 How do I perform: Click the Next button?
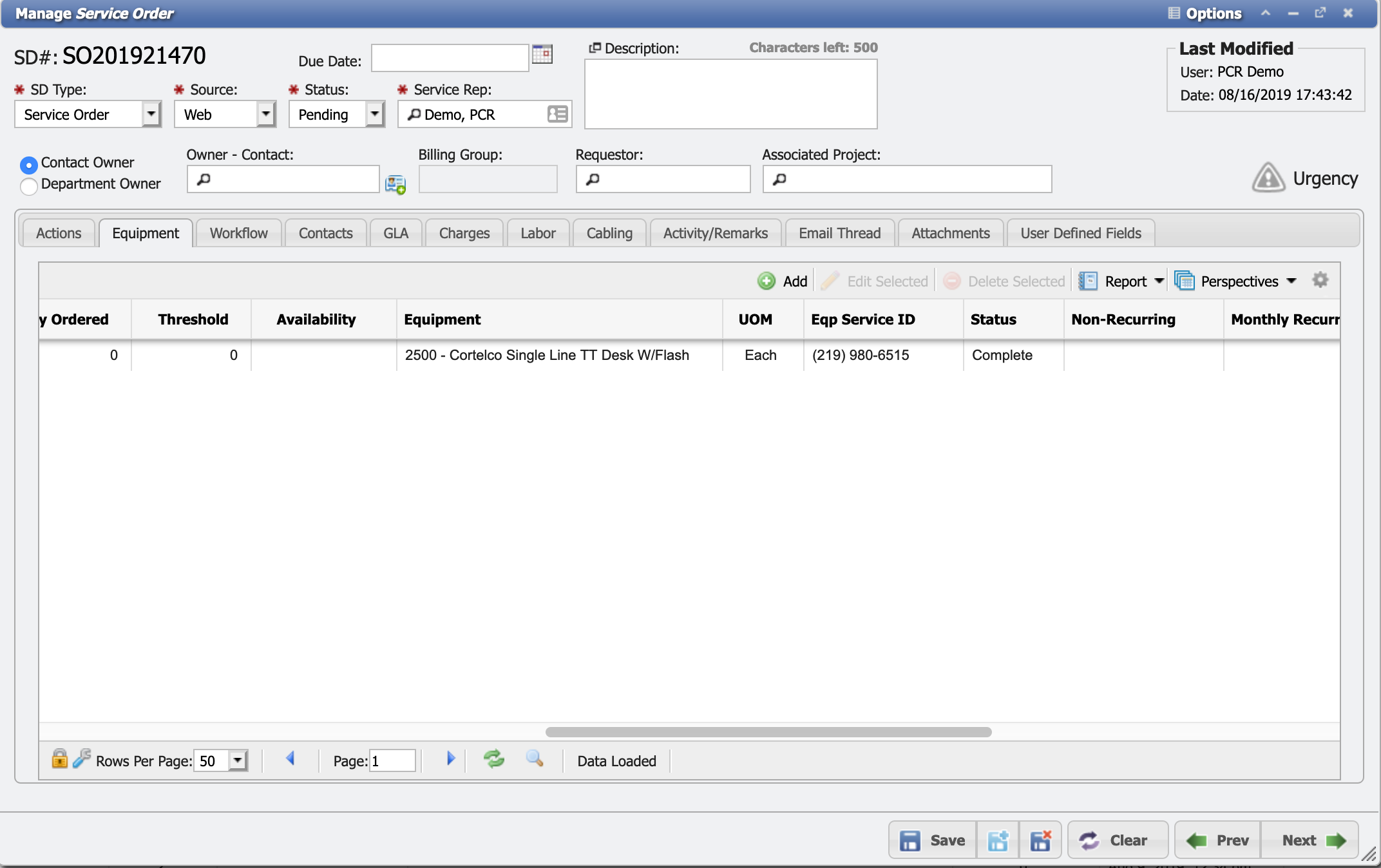point(1310,840)
